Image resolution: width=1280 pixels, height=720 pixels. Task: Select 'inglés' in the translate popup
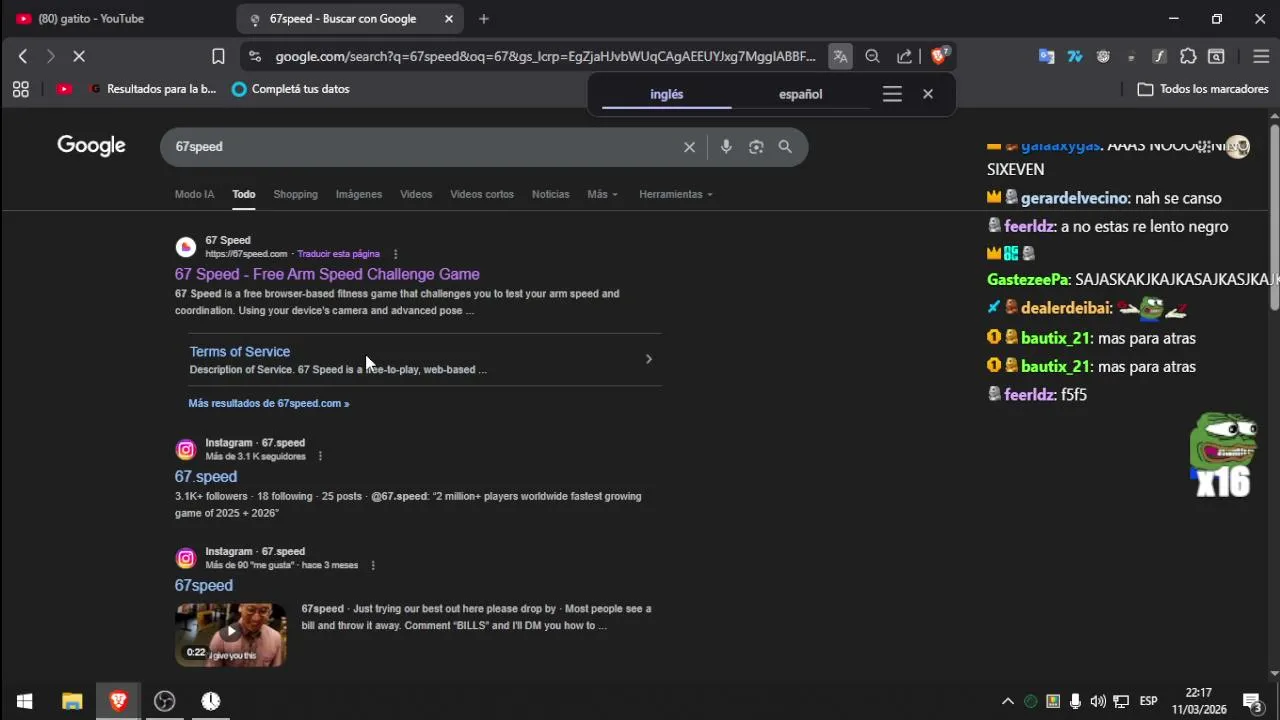coord(666,94)
